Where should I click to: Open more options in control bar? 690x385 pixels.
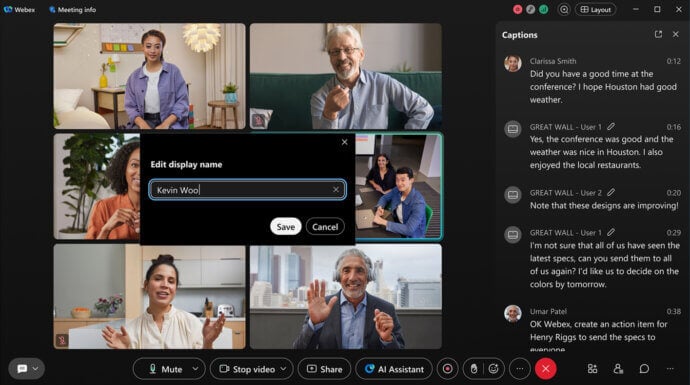pos(520,369)
